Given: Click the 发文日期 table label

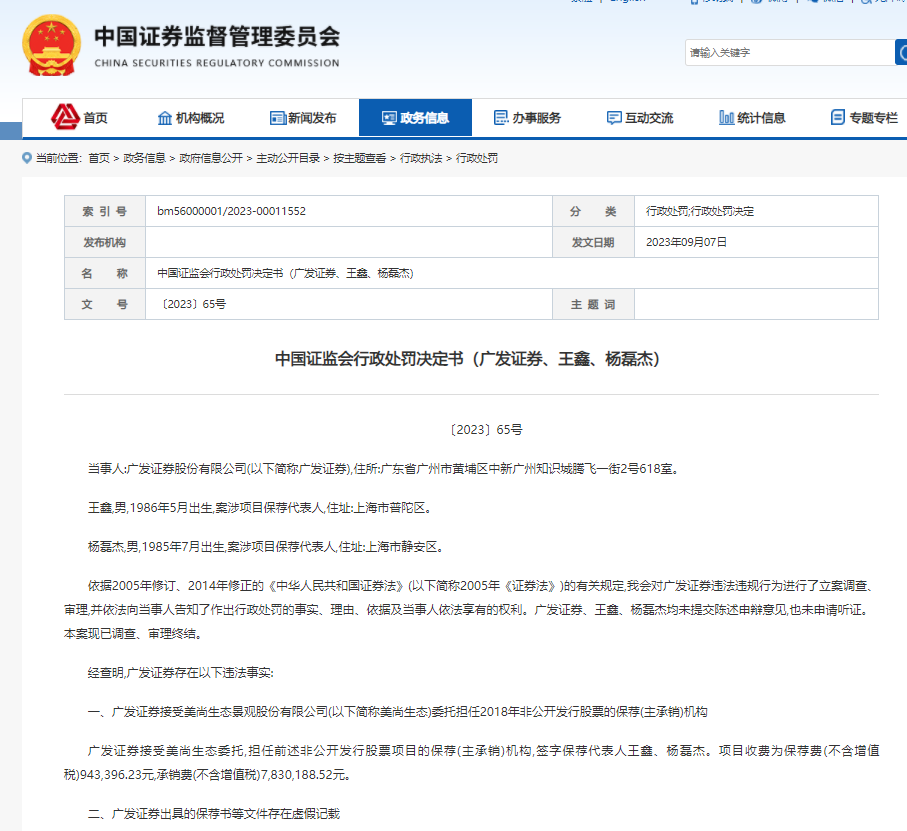Looking at the screenshot, I should tap(593, 242).
